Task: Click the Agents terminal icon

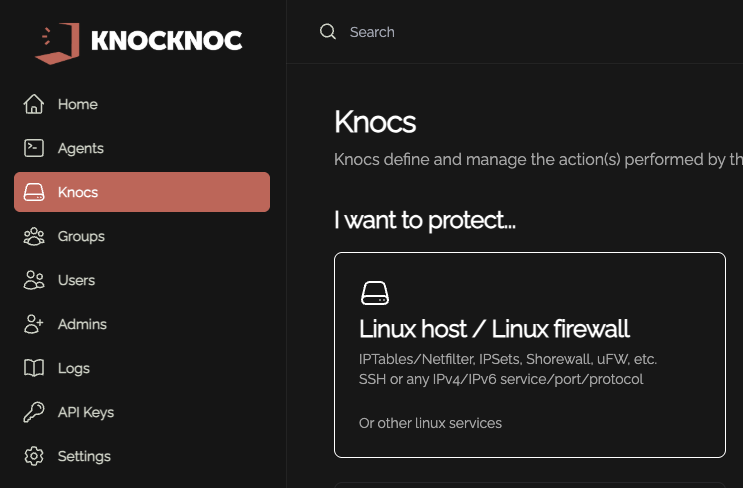Action: tap(34, 148)
